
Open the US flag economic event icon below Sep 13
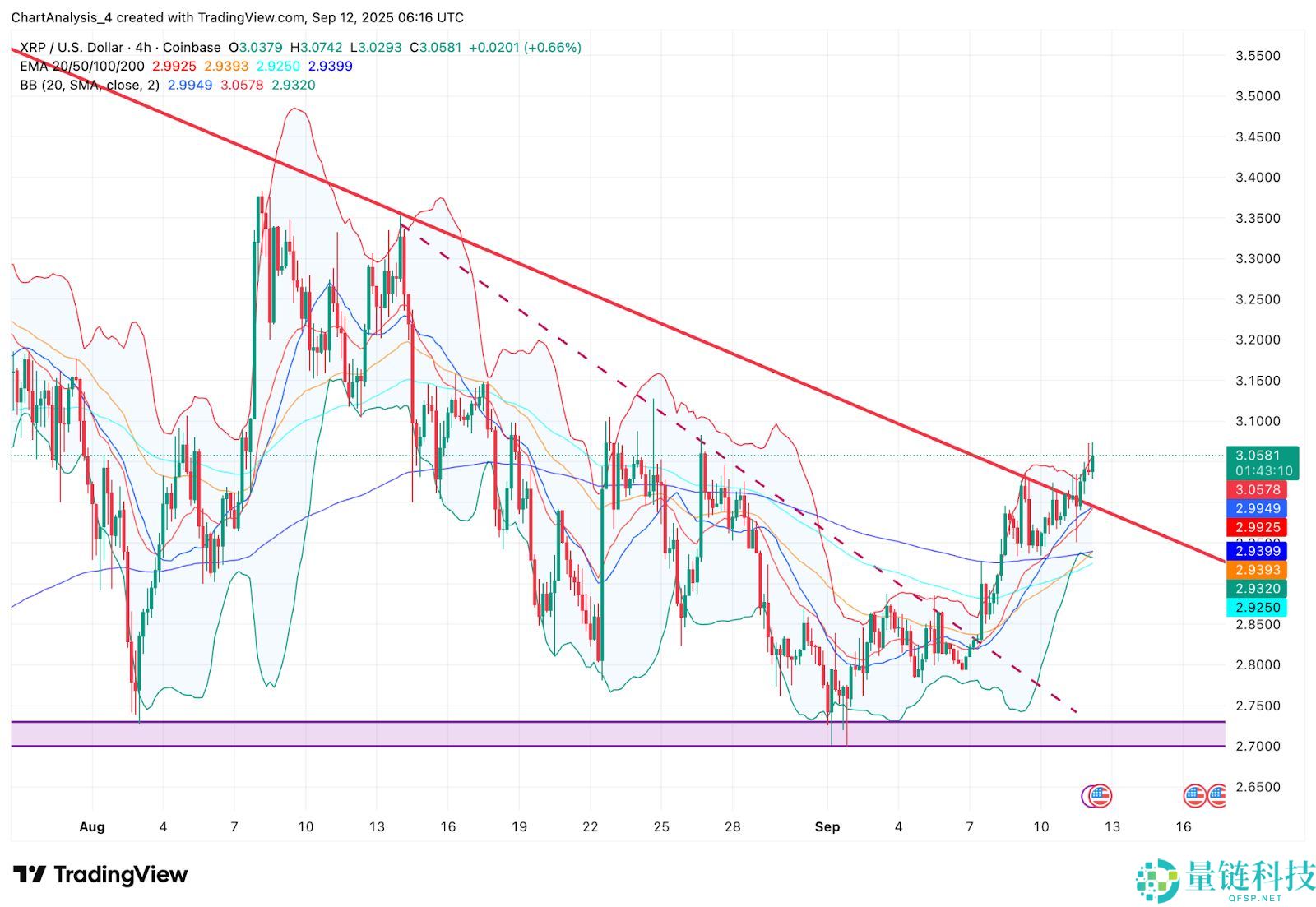(1100, 796)
